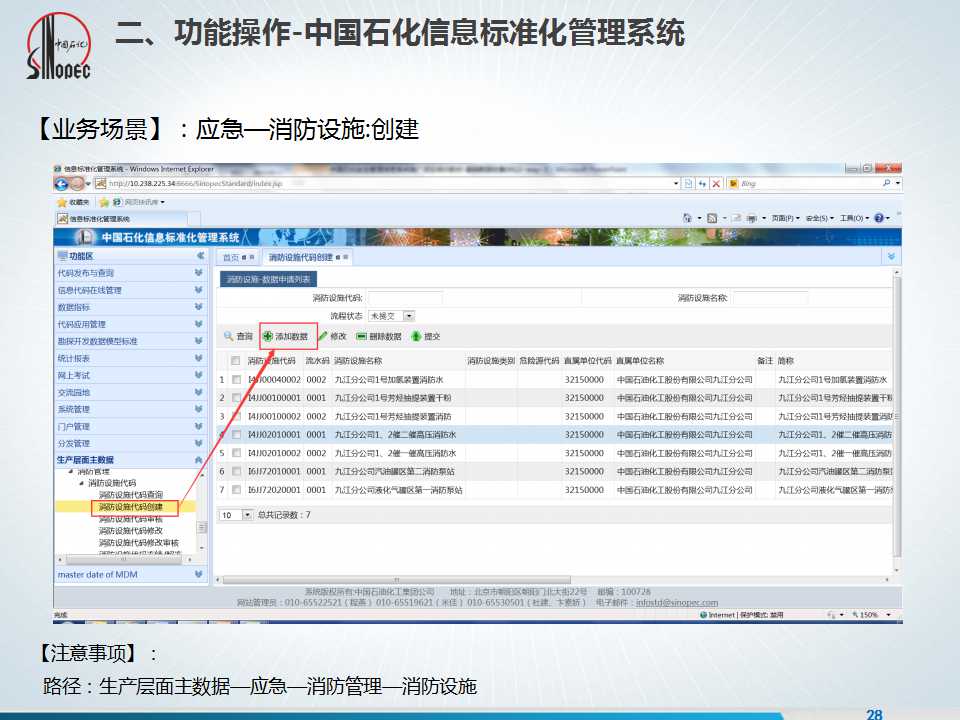Screen dimensions: 960x720
Task: Open the IE 安全(S) menu
Action: (820, 218)
